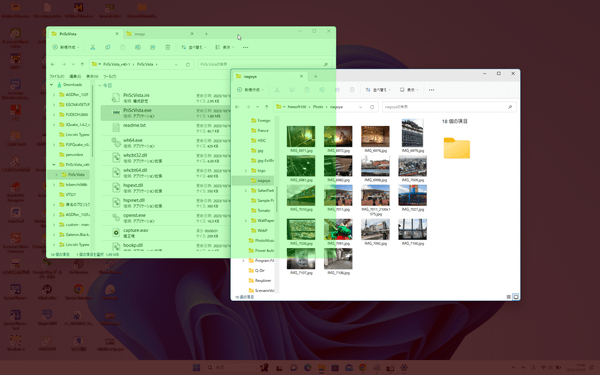Collapse the PriScVista_v40 tree node
This screenshot has height=375, width=600.
click(x=54, y=165)
